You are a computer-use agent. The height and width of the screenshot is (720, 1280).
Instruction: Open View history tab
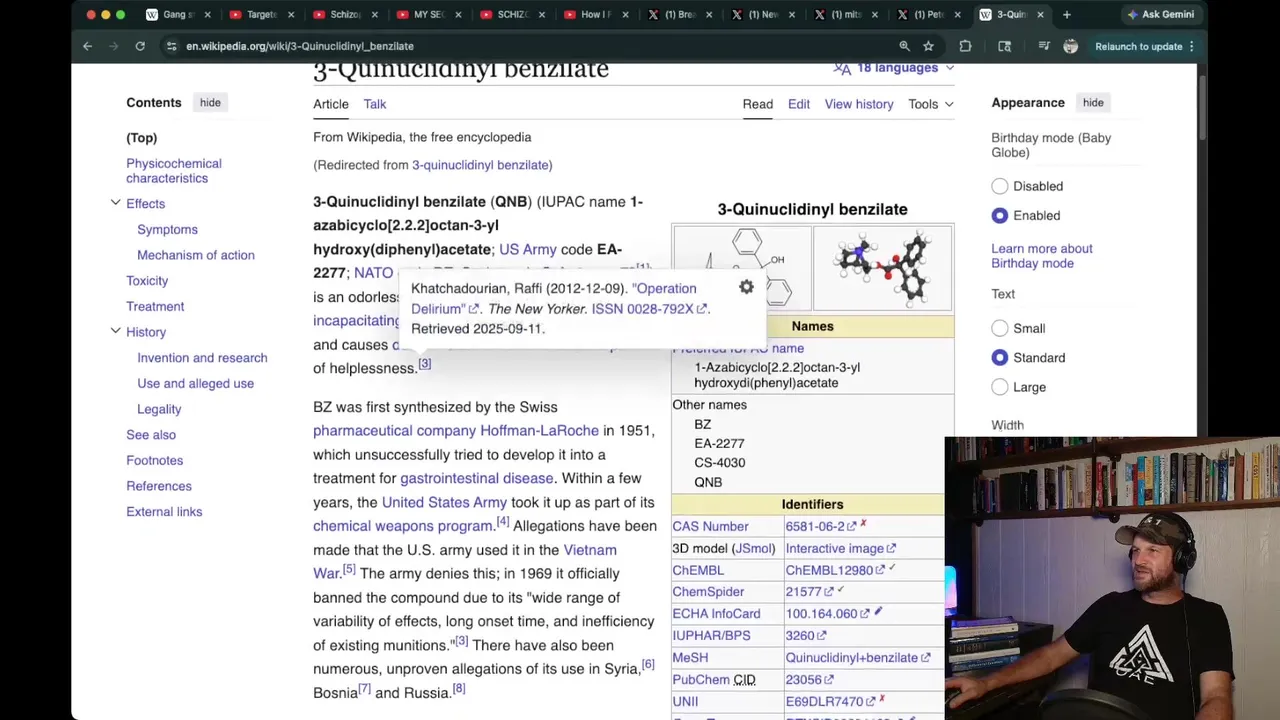tap(859, 104)
